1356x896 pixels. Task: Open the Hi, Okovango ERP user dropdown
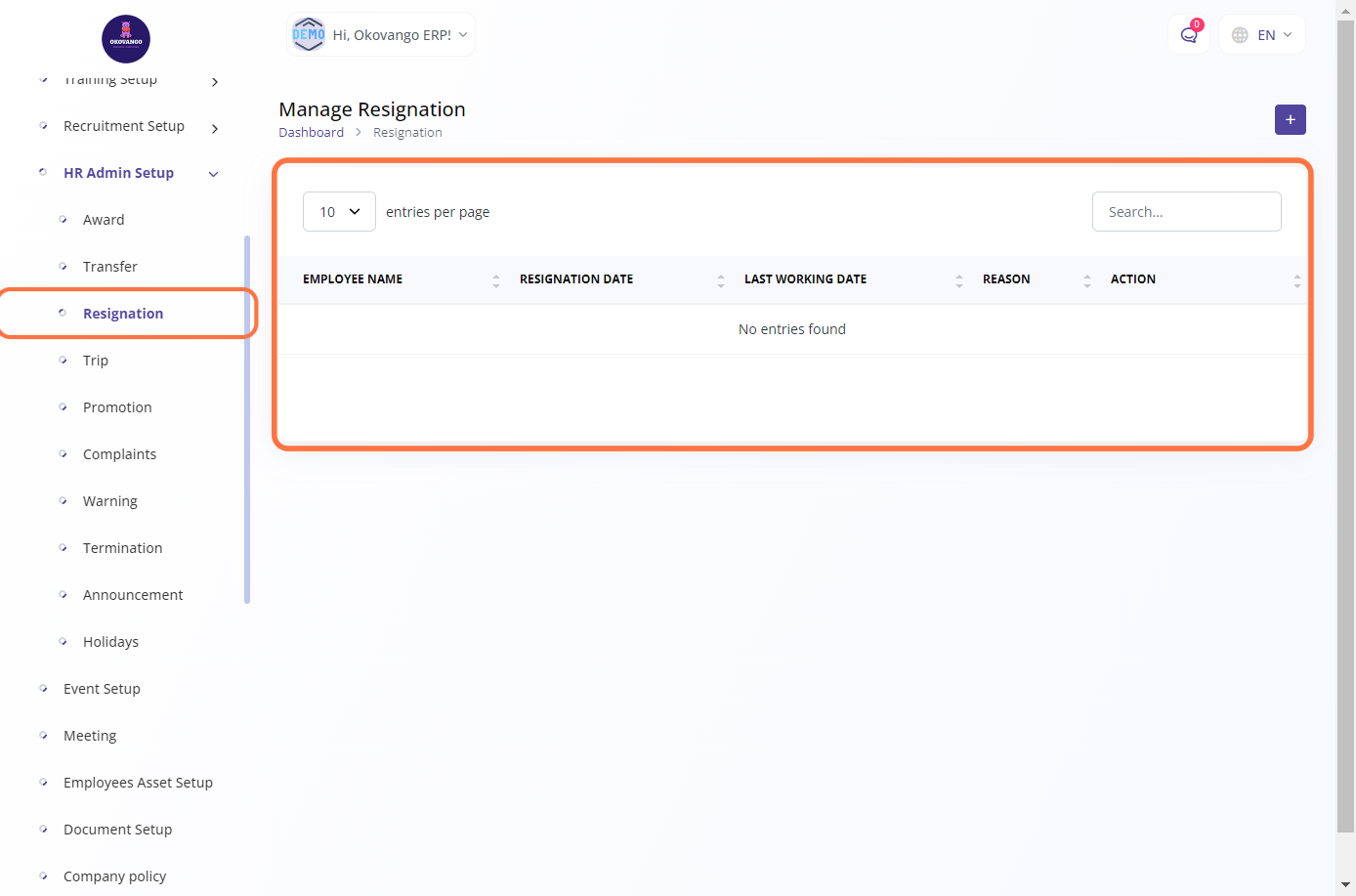pyautogui.click(x=392, y=35)
